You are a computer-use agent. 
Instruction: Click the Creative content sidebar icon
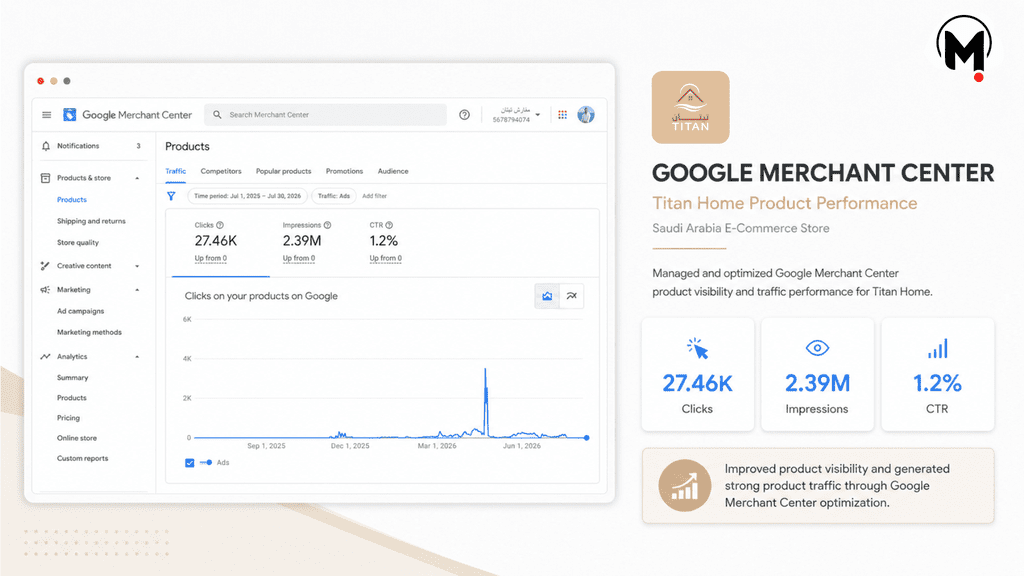pyautogui.click(x=45, y=266)
